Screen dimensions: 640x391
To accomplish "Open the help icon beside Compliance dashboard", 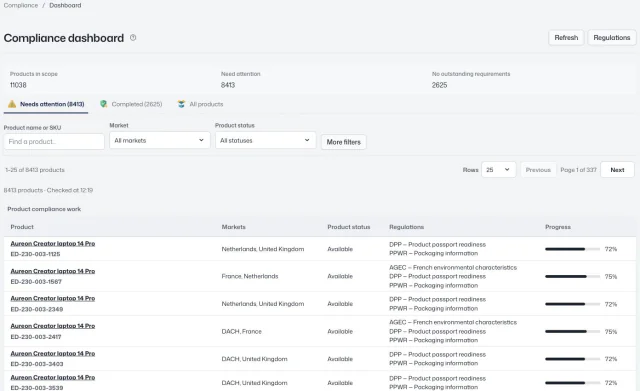I will point(133,38).
